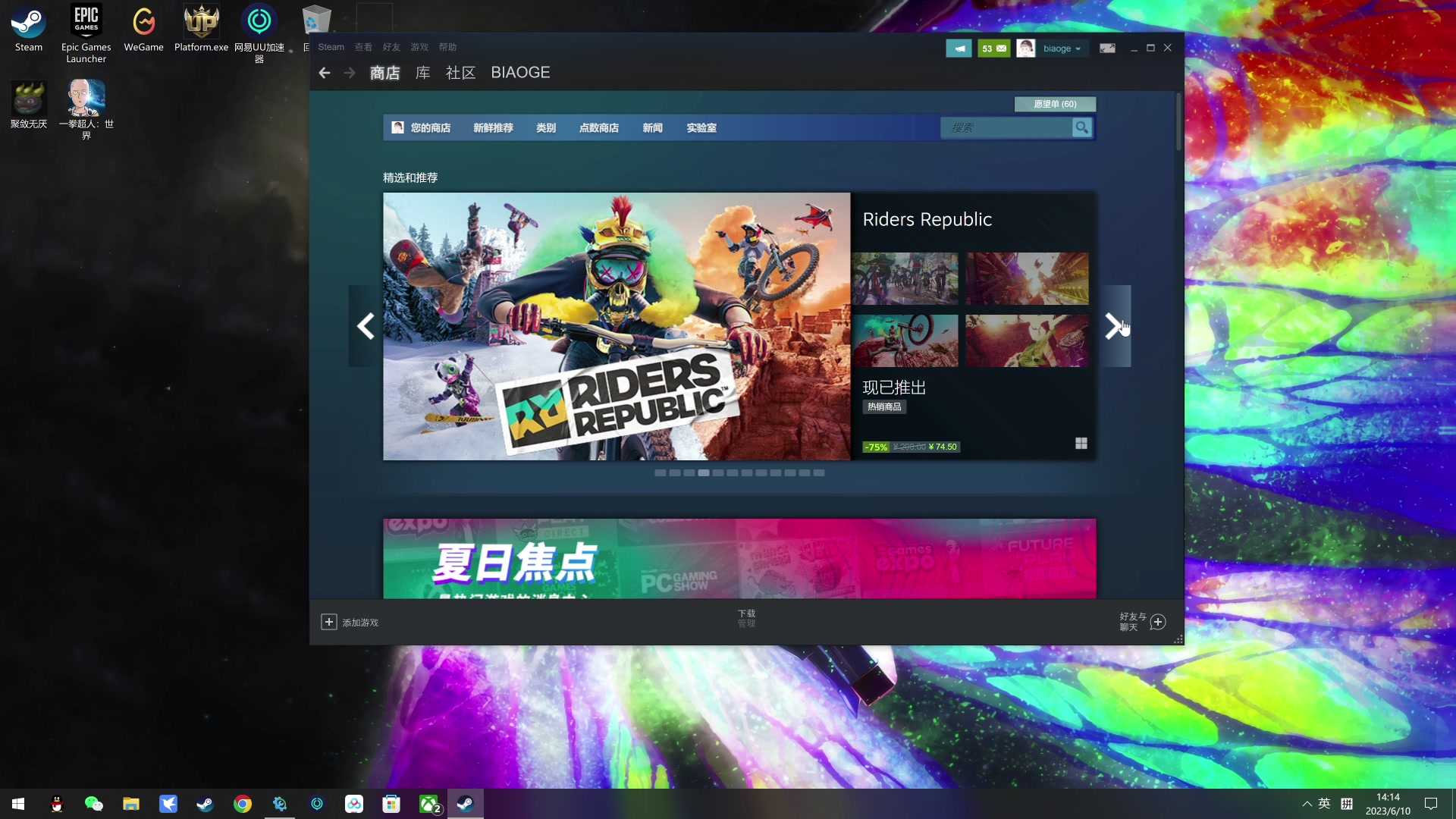This screenshot has width=1456, height=819.
Task: Open the 查看 menu
Action: click(363, 47)
